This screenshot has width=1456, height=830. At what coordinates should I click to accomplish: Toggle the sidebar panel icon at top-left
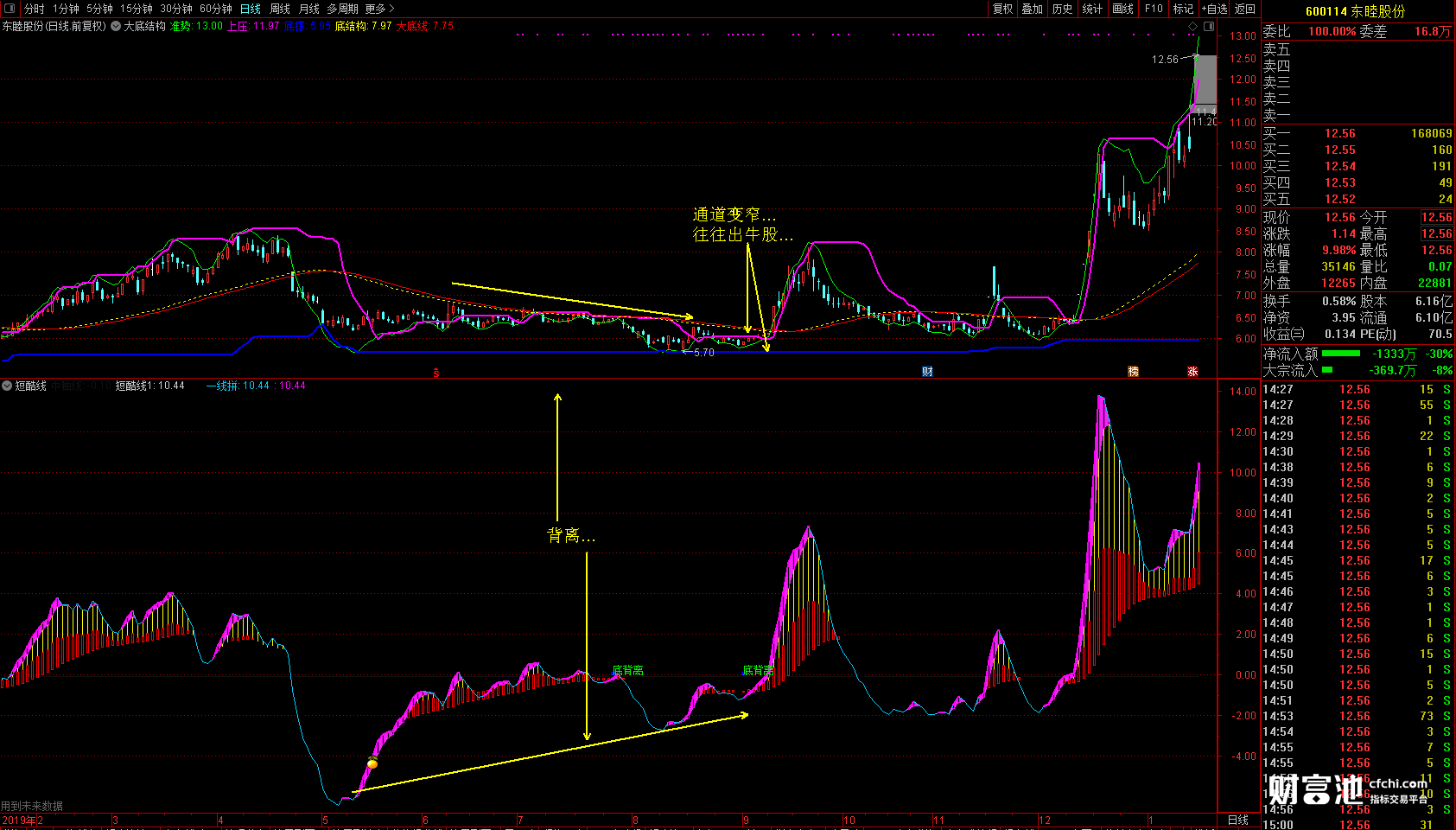[10, 9]
